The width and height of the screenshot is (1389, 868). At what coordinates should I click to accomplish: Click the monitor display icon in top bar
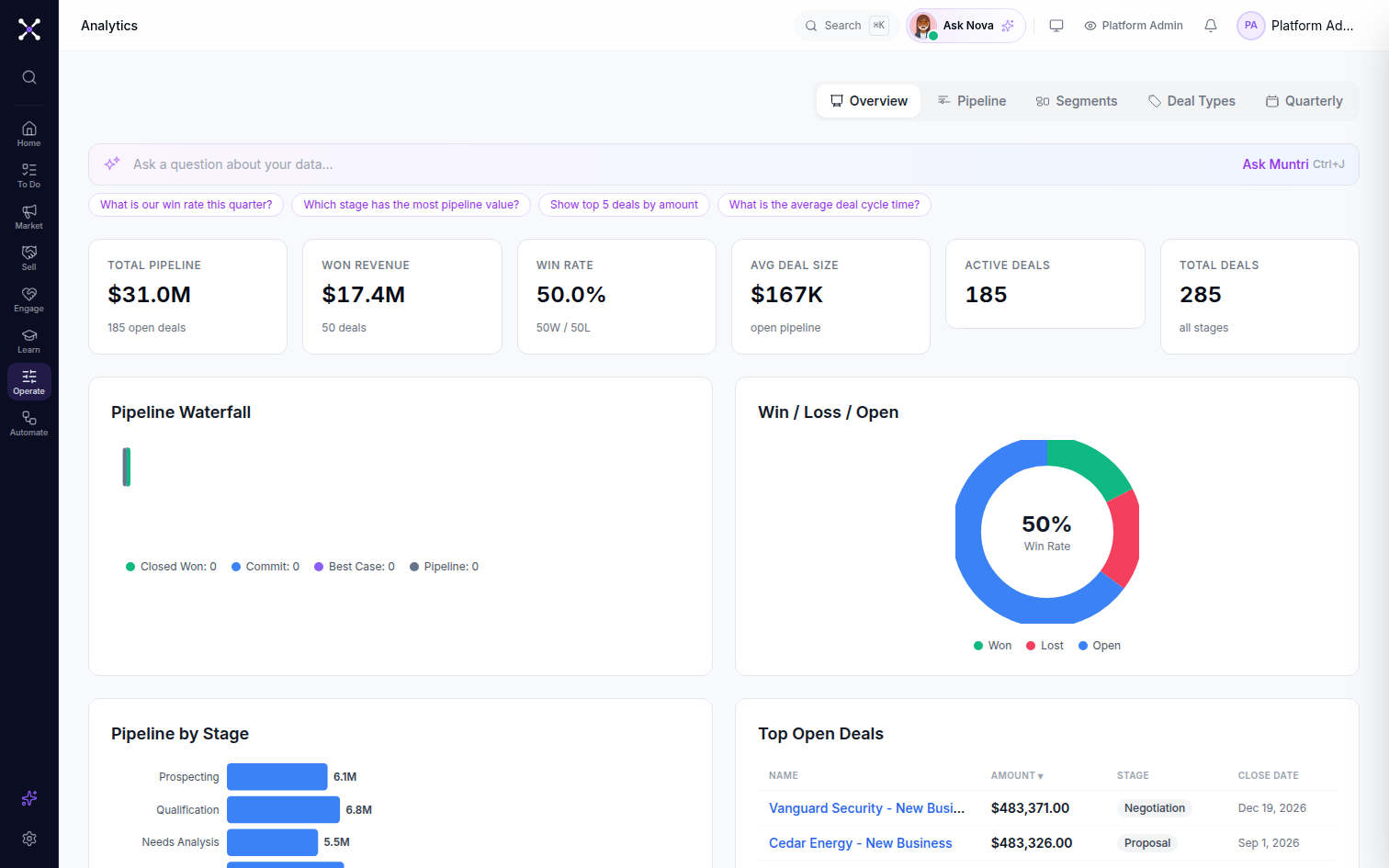tap(1056, 26)
